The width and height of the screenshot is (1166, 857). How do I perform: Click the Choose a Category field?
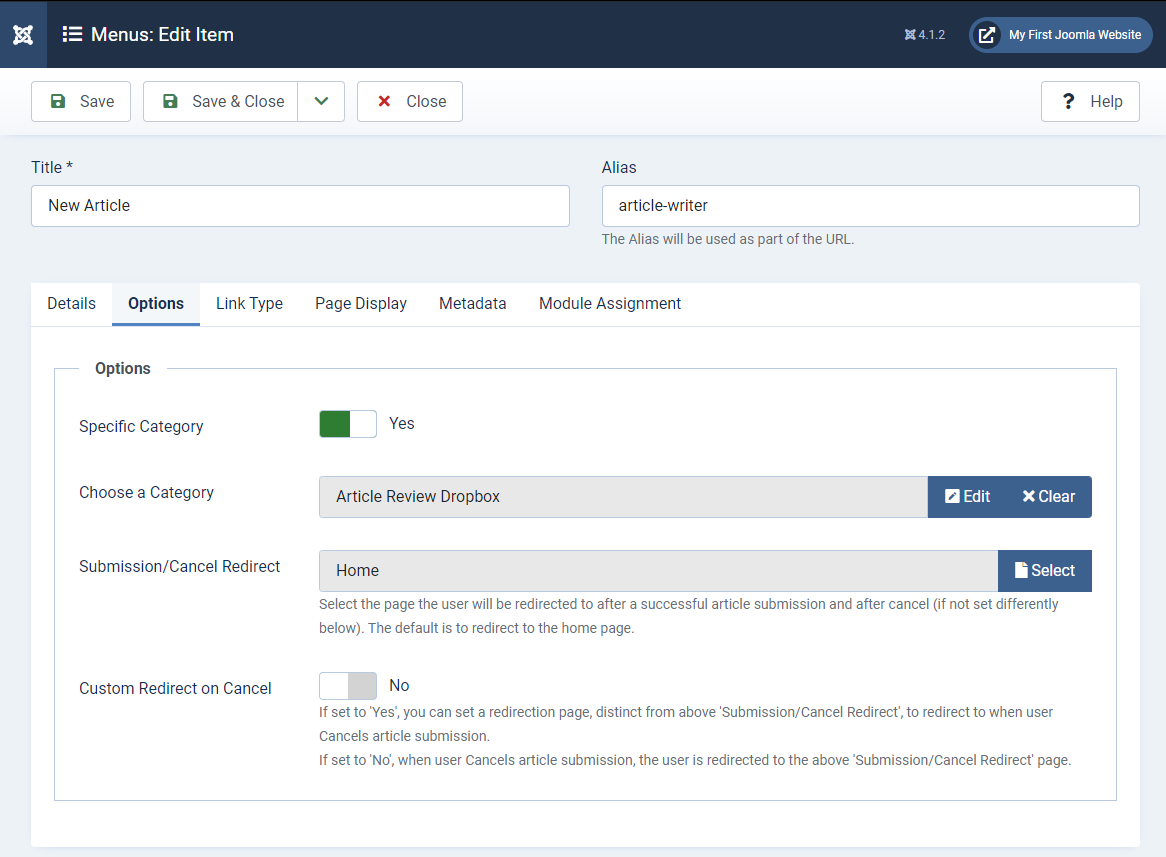623,497
